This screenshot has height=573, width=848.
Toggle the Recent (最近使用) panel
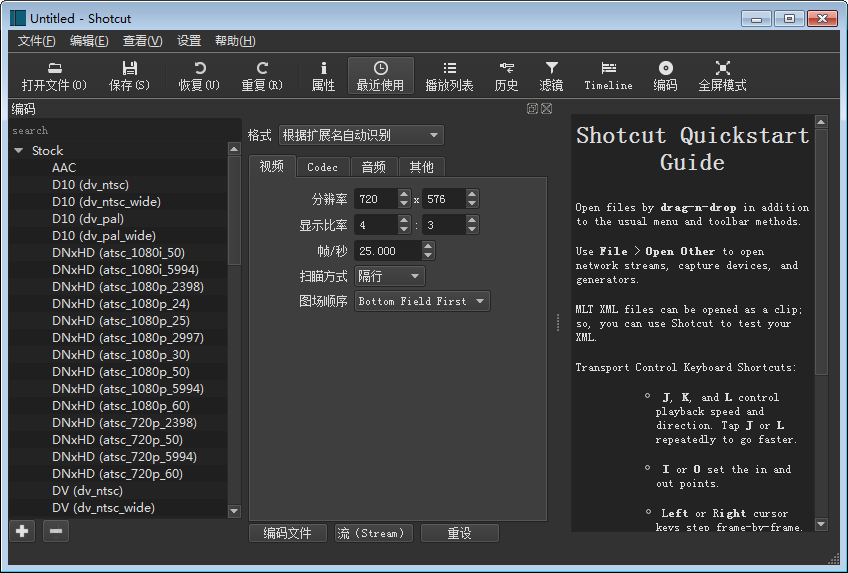tap(380, 75)
